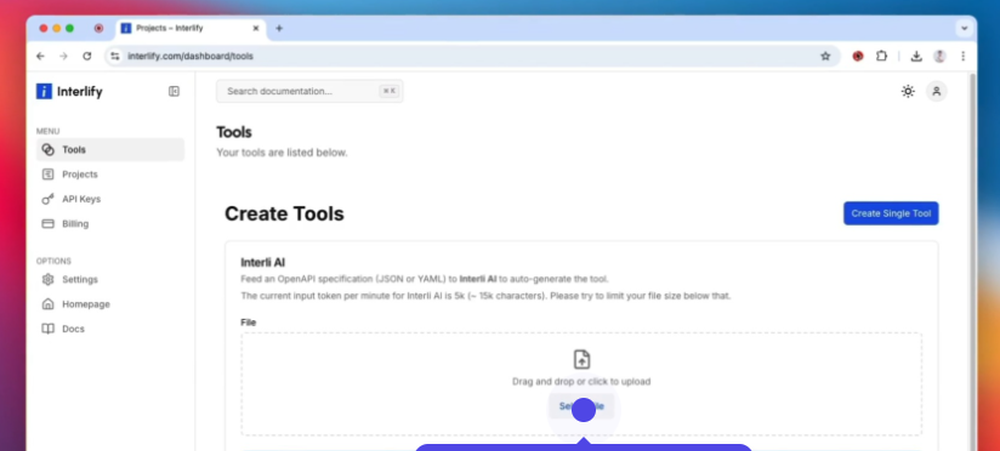Click the red recording extension icon in toolbar
This screenshot has height=451, width=1000.
click(x=858, y=56)
